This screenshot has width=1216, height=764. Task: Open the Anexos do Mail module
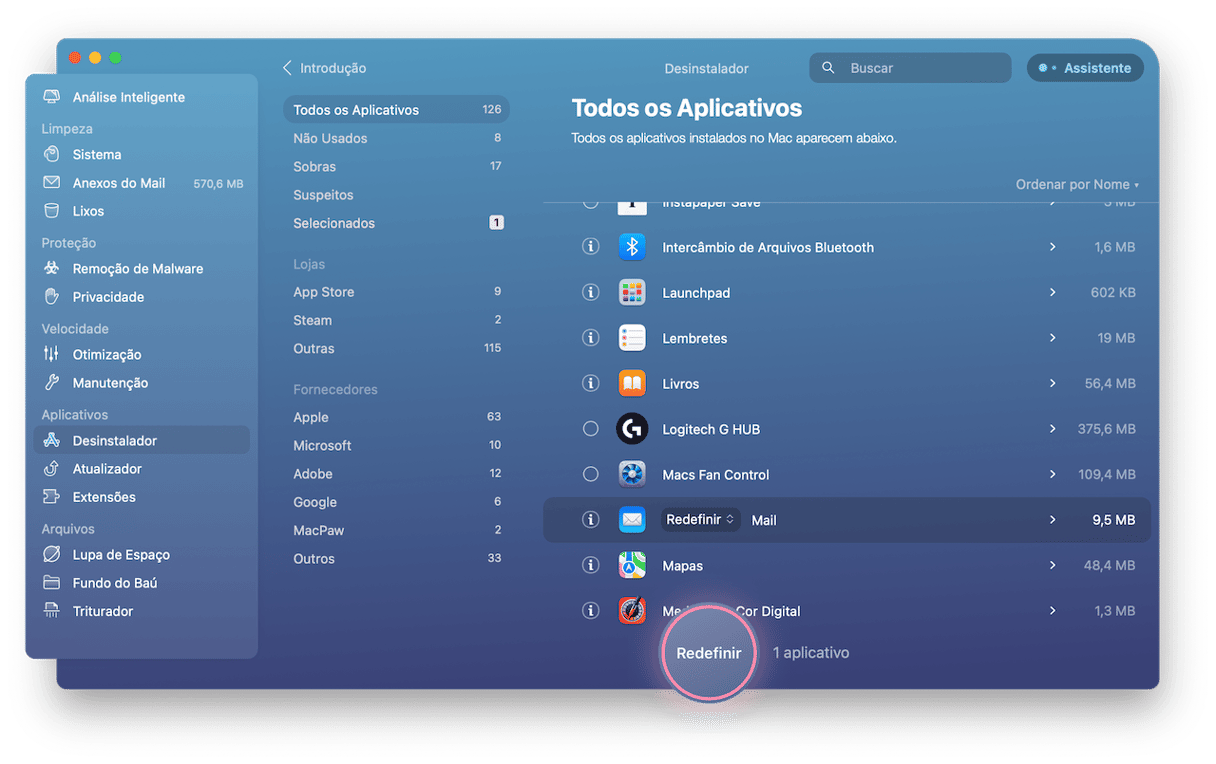pos(142,183)
